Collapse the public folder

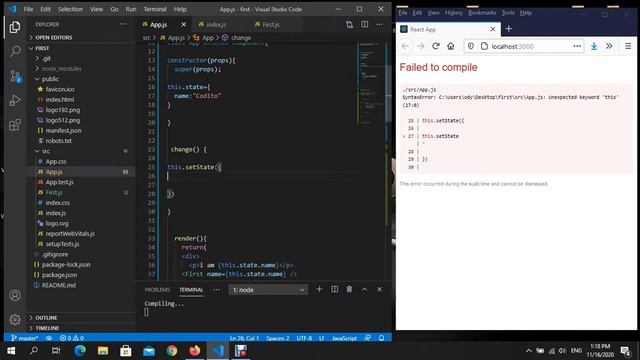pyautogui.click(x=50, y=79)
